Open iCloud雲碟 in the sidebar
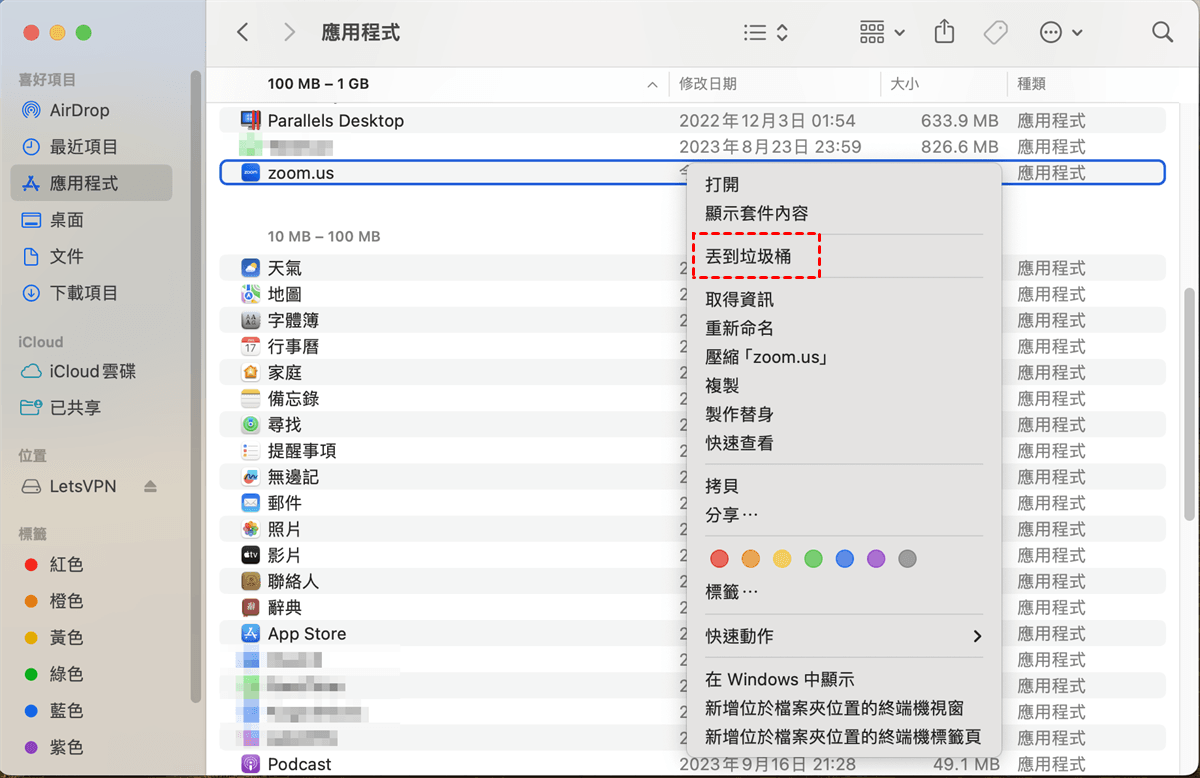Viewport: 1200px width, 778px height. (93, 371)
